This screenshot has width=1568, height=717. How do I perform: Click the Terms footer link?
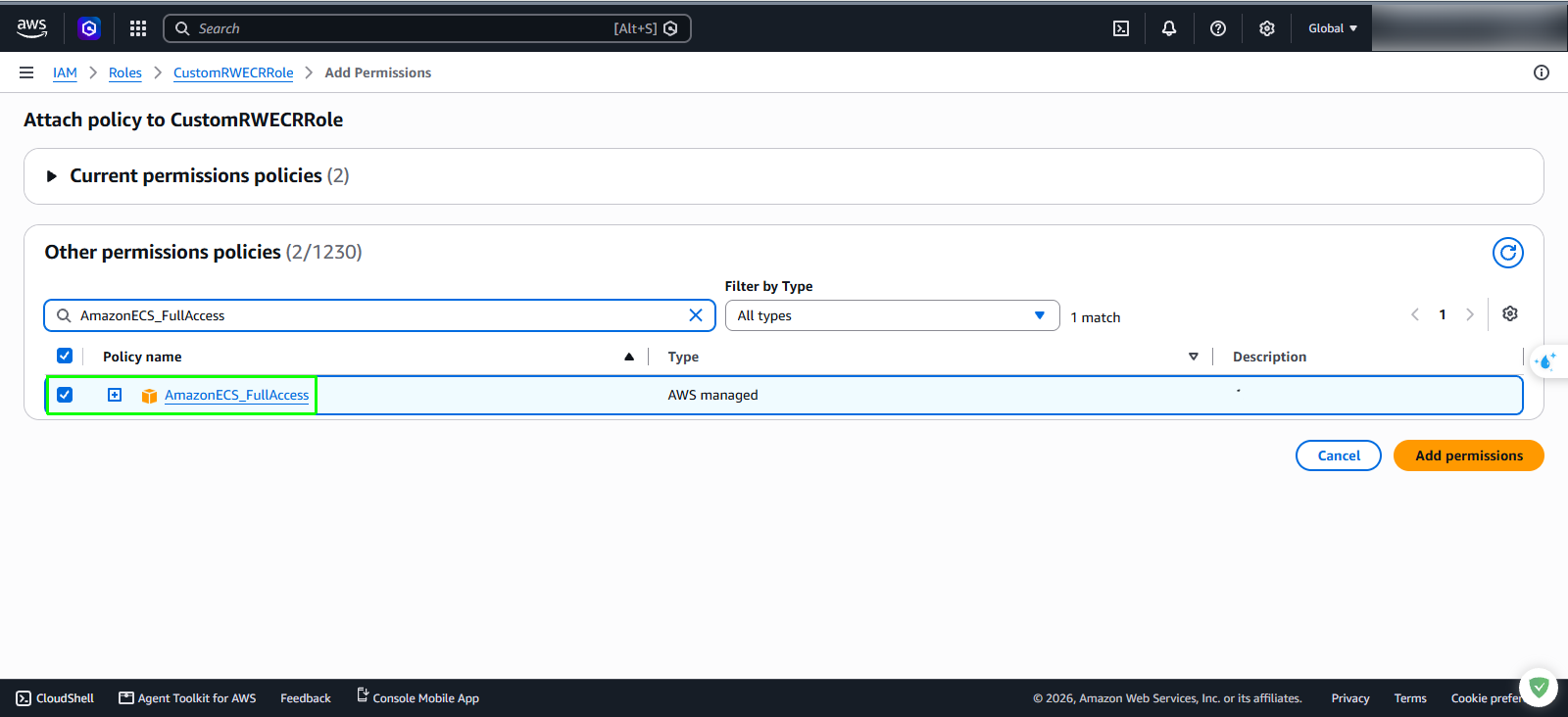(1410, 698)
